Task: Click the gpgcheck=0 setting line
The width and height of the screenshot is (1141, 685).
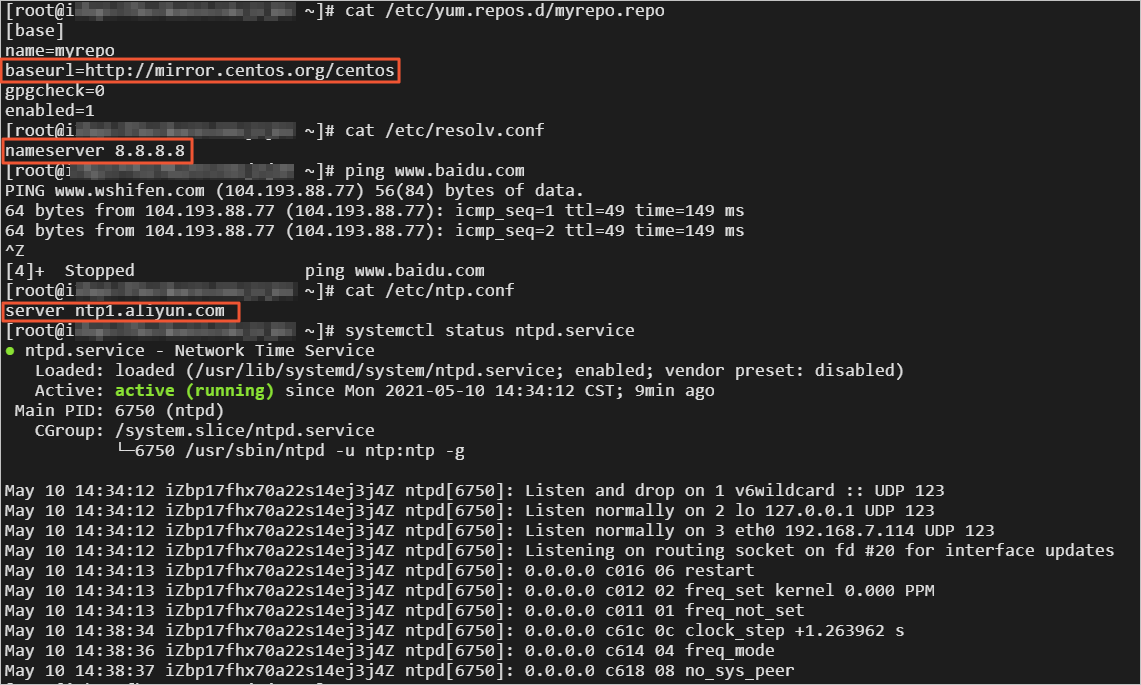Action: tap(55, 91)
